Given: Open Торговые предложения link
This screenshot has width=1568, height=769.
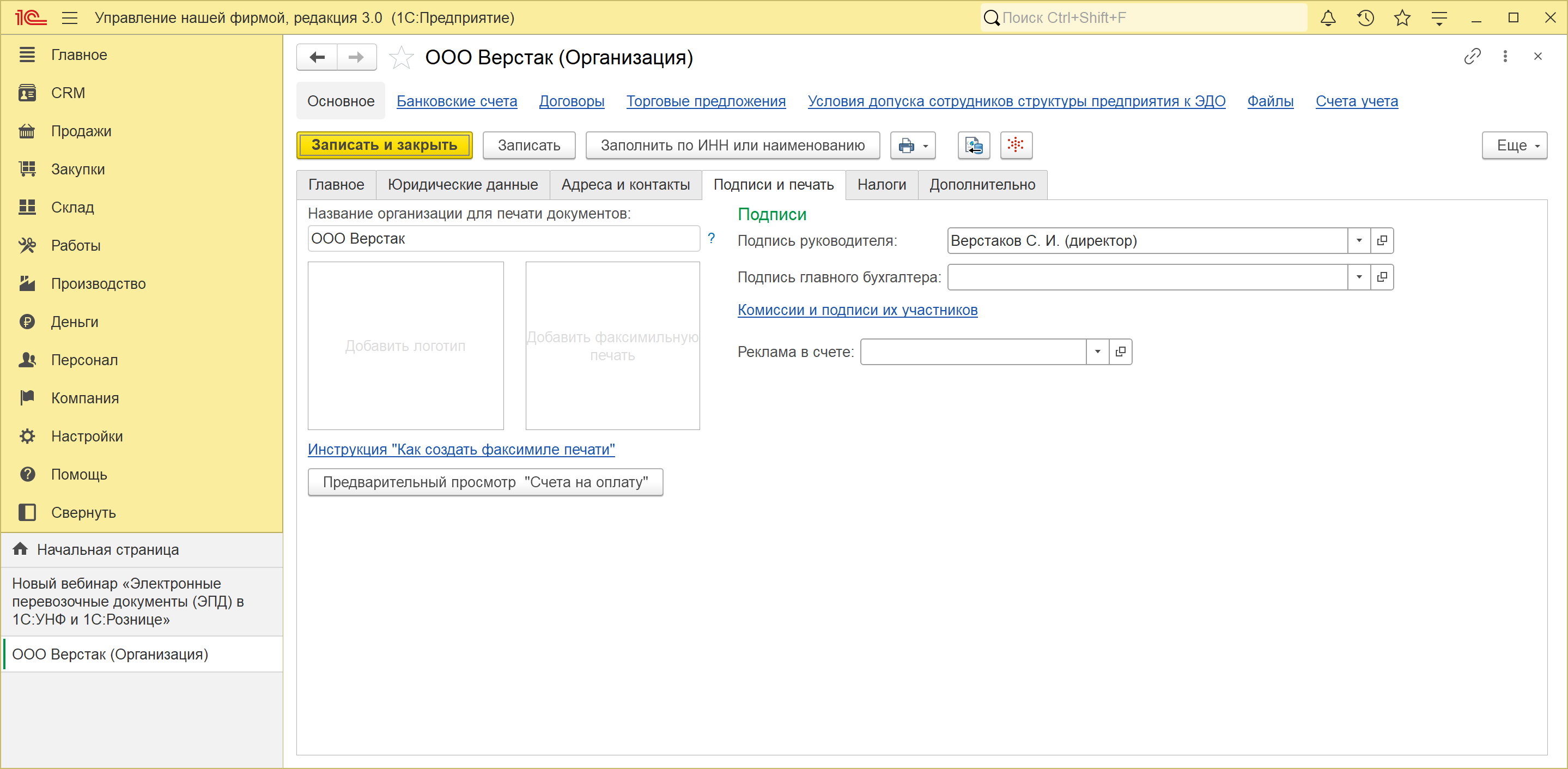Looking at the screenshot, I should coord(706,102).
